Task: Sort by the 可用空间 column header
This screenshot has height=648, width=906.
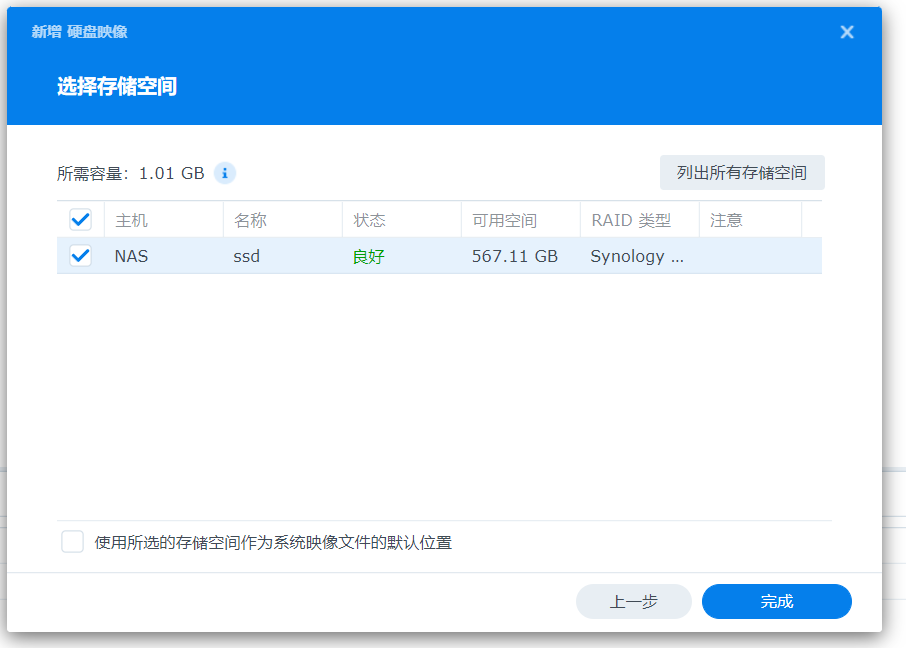Action: click(x=521, y=220)
